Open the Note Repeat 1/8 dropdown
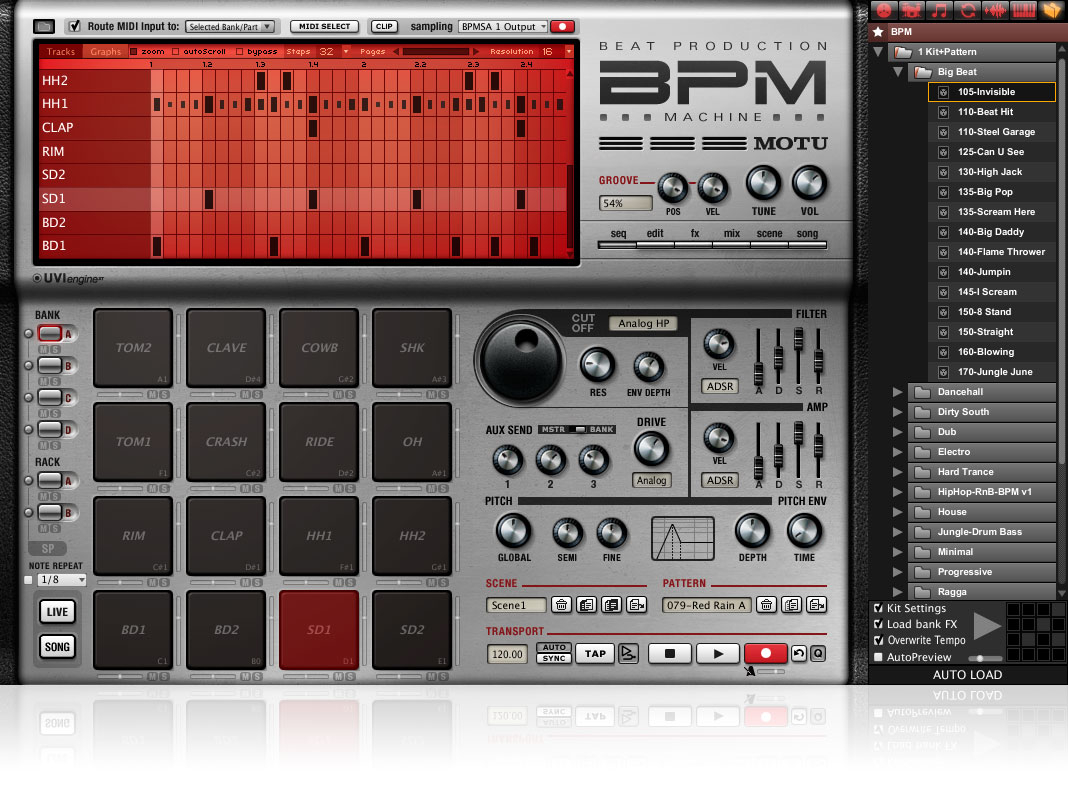The image size is (1068, 785). [x=62, y=580]
